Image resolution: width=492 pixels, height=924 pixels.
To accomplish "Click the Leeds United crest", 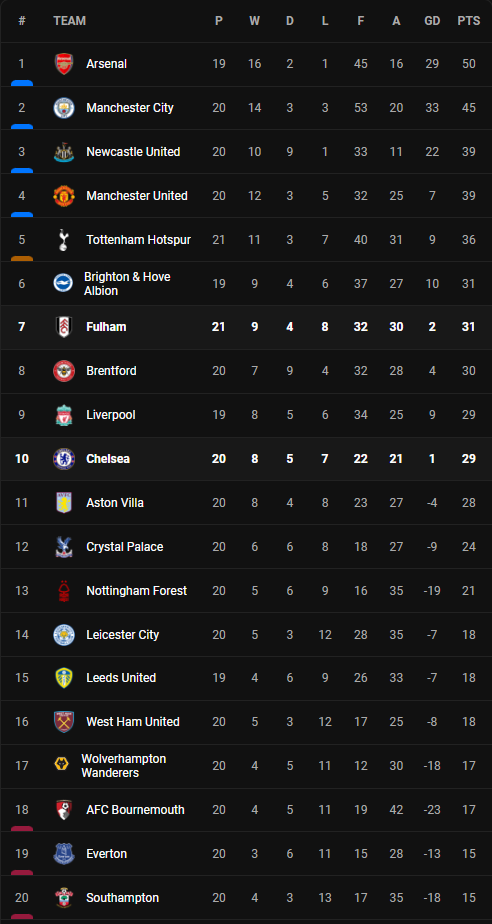I will 64,678.
